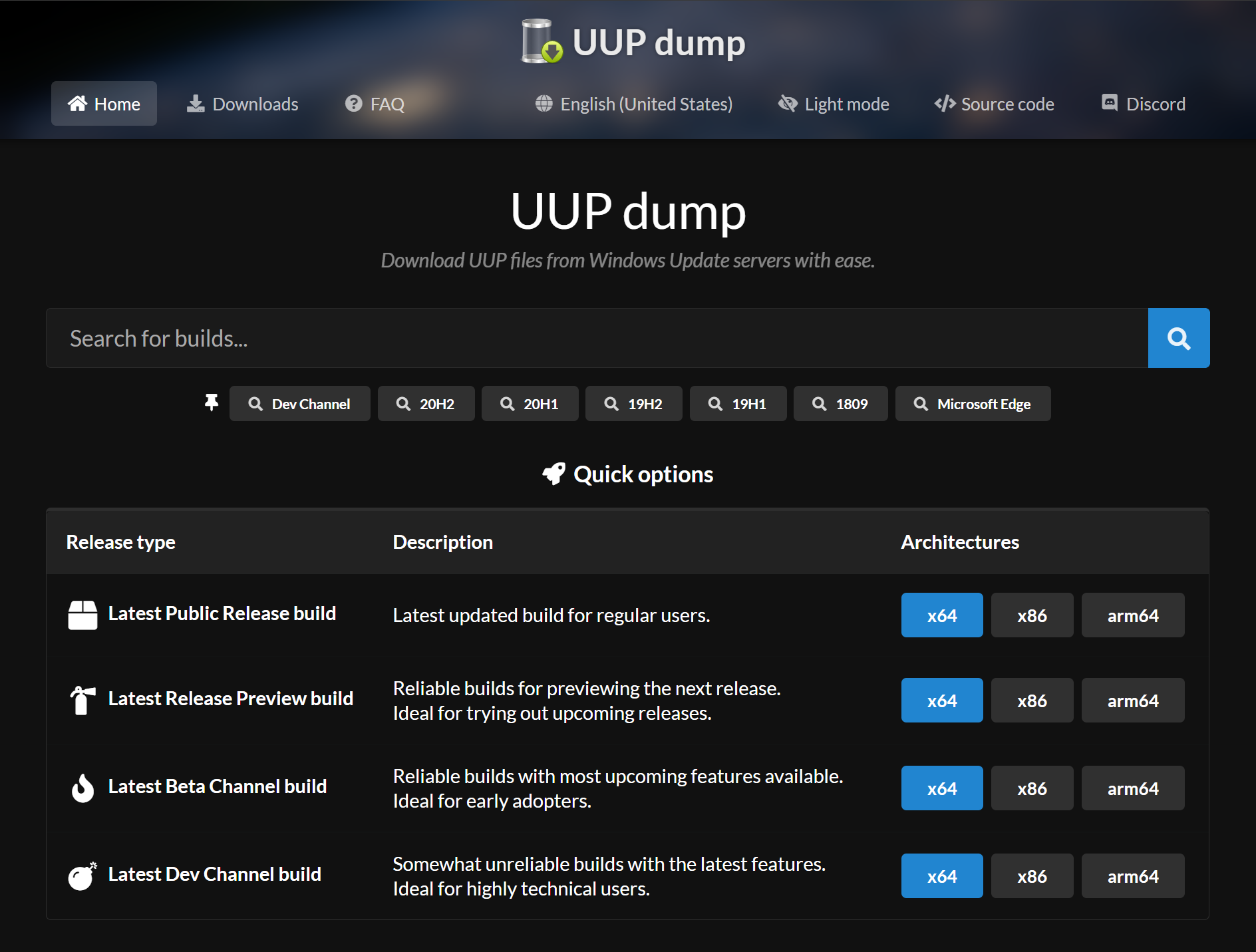
Task: Open Latest Public Release build link
Action: point(222,613)
